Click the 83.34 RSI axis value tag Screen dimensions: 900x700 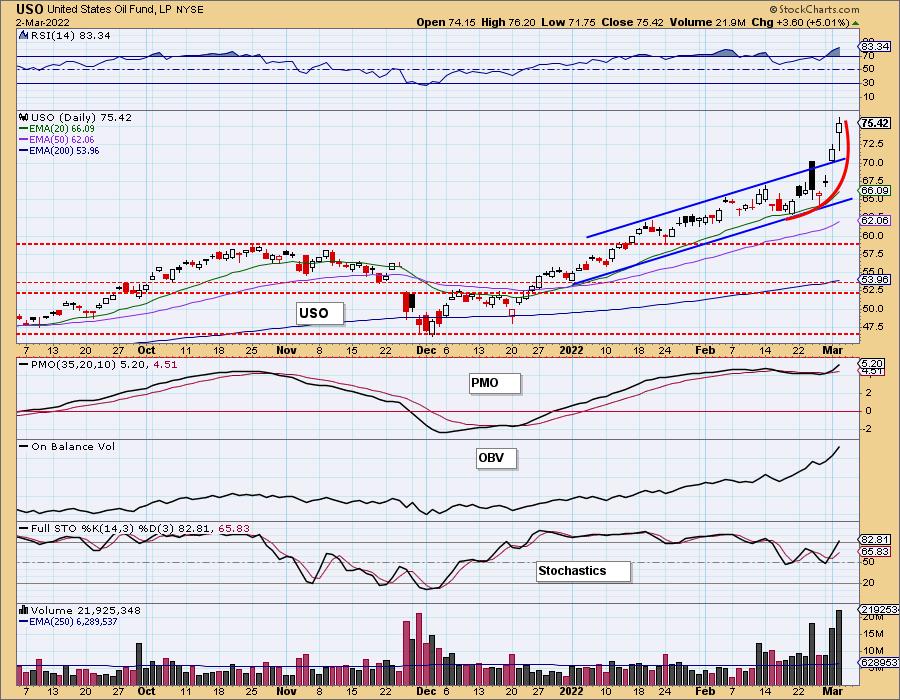coord(875,46)
